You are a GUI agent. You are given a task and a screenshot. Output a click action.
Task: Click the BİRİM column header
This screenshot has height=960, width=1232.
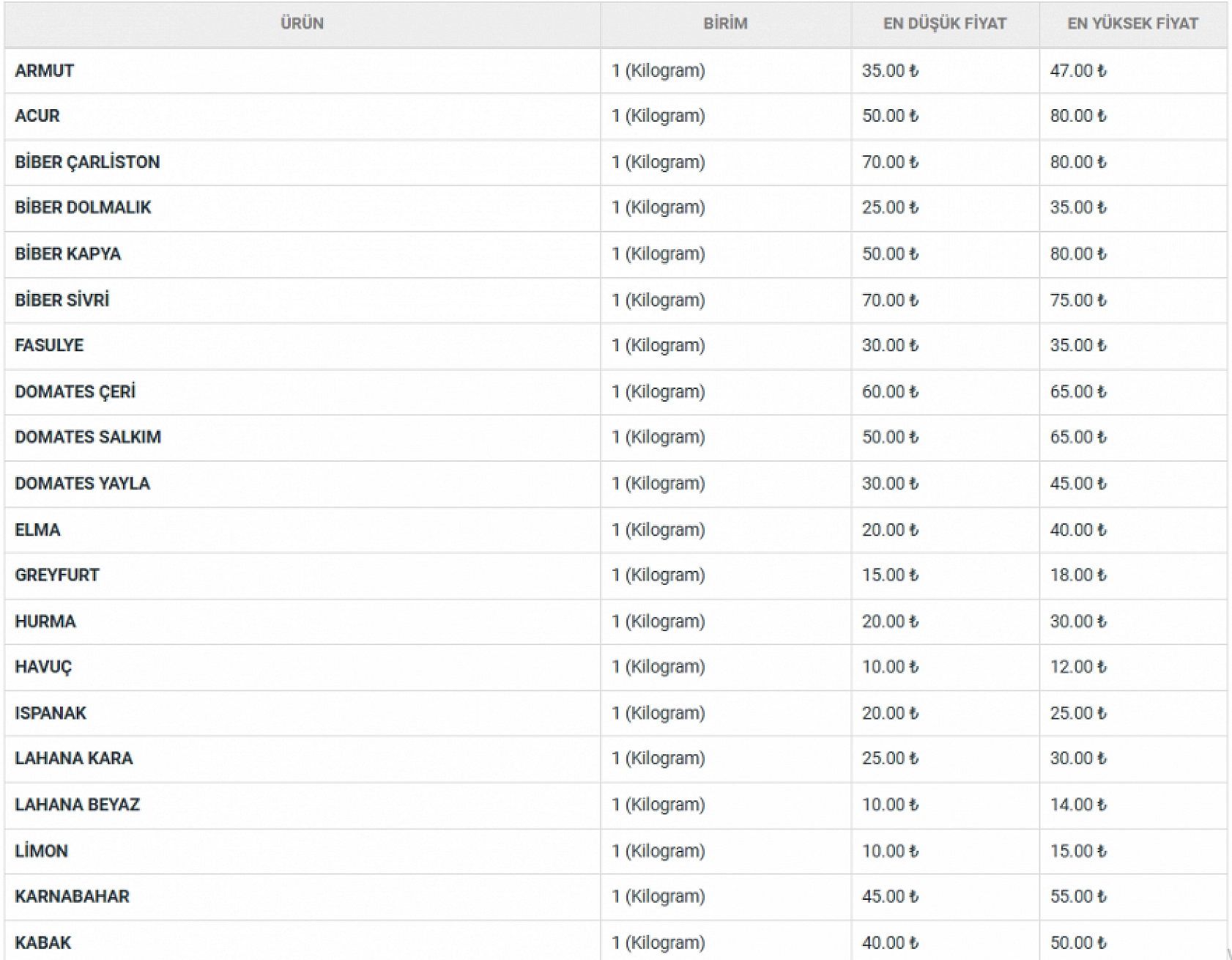(725, 23)
